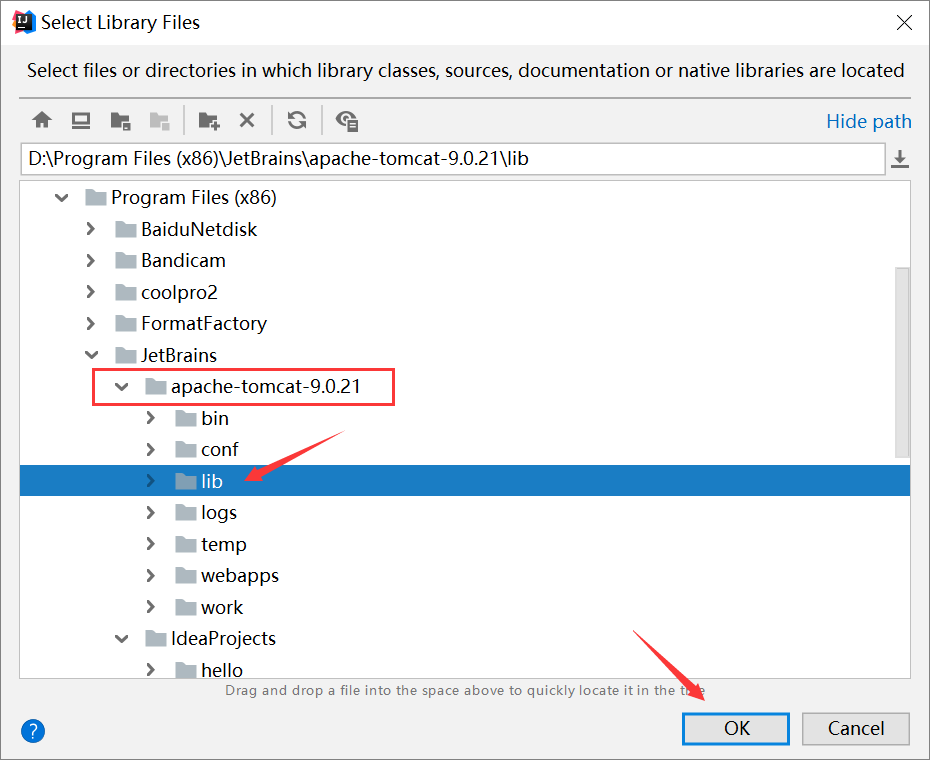This screenshot has height=760, width=930.
Task: Click the Hide path link
Action: coord(868,120)
